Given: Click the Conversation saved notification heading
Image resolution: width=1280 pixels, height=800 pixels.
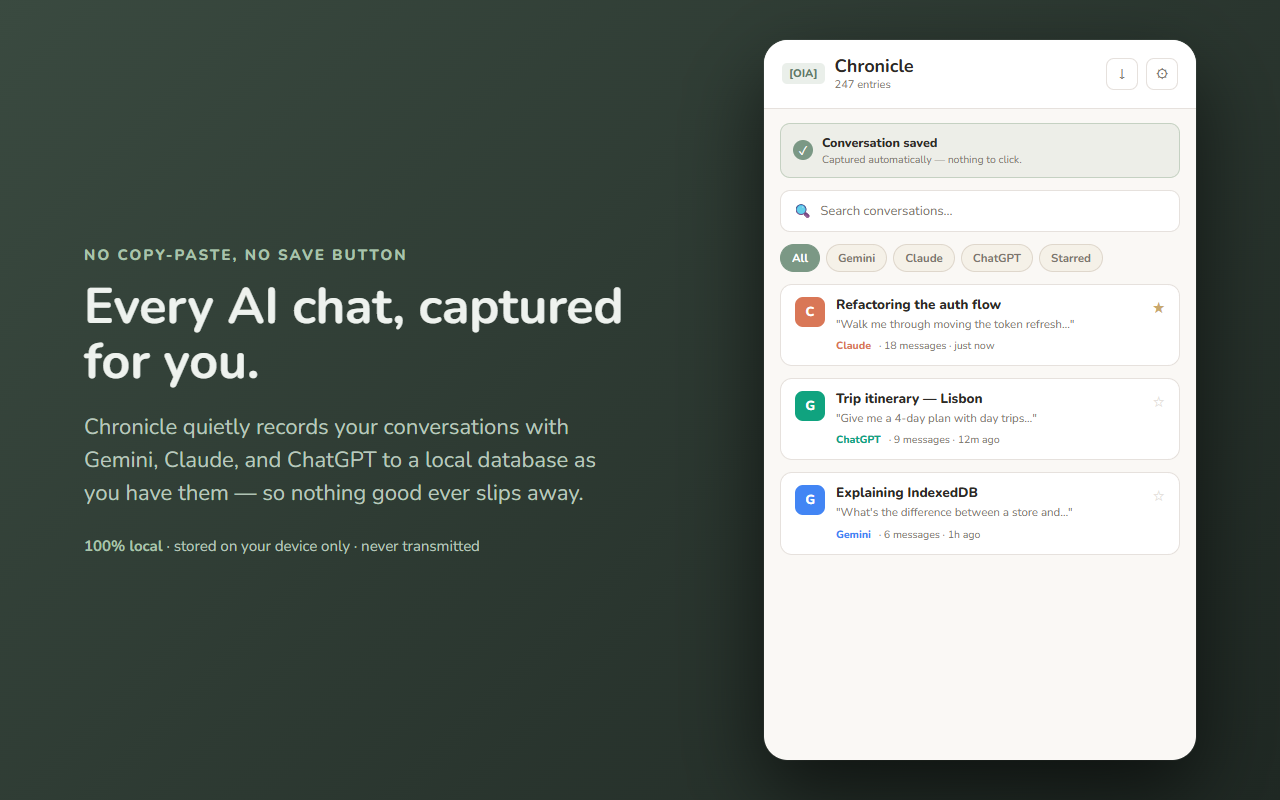Looking at the screenshot, I should tap(880, 143).
